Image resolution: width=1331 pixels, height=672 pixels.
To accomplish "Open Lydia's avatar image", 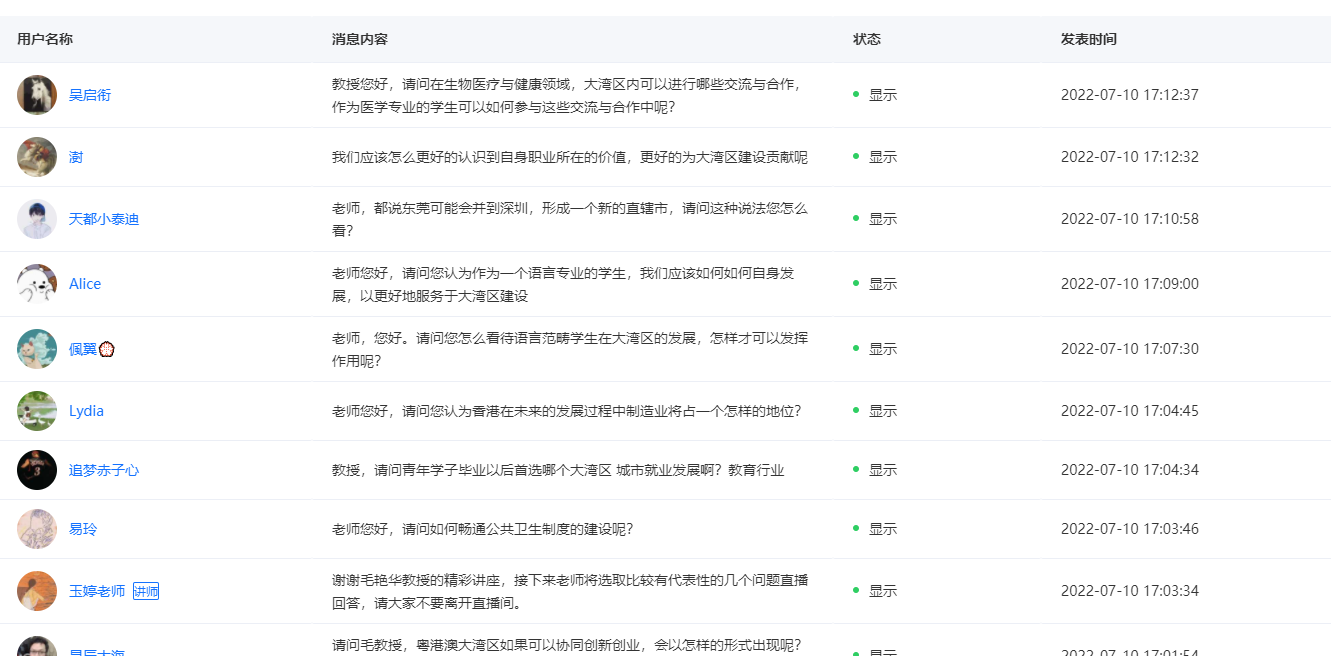I will pos(37,411).
